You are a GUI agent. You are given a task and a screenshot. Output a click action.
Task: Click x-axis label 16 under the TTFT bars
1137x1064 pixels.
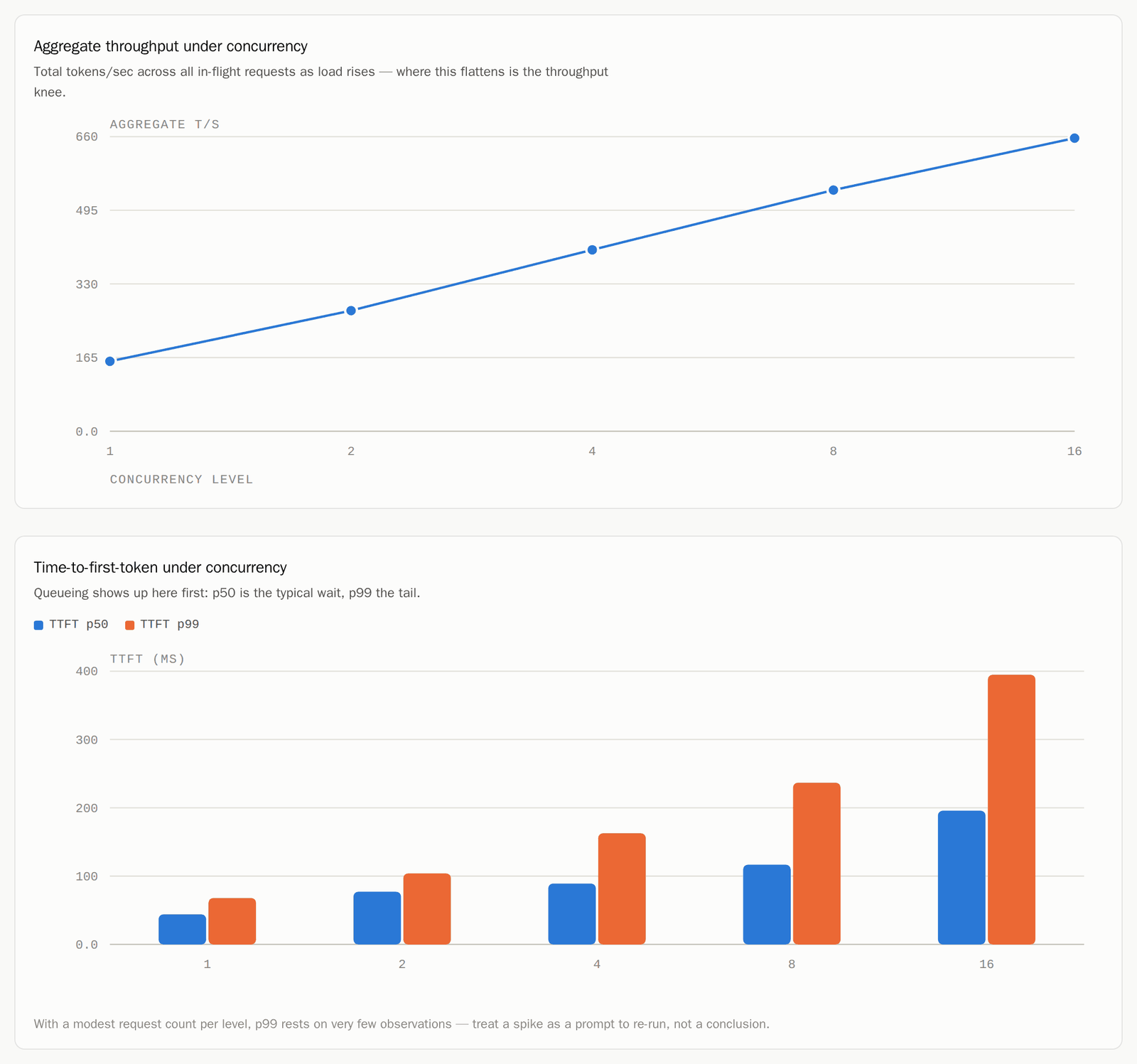coord(986,964)
